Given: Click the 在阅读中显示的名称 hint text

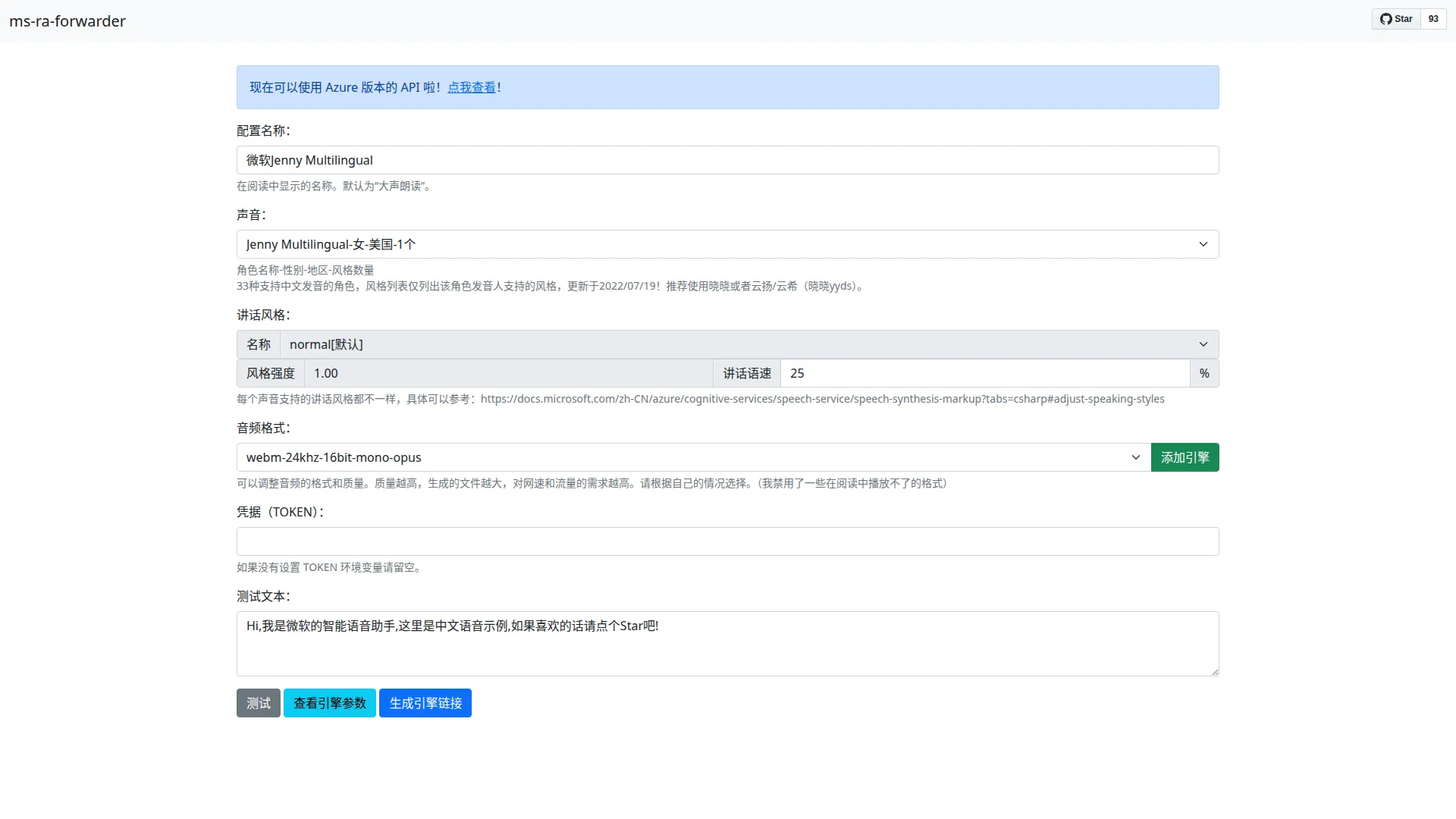Looking at the screenshot, I should [334, 186].
